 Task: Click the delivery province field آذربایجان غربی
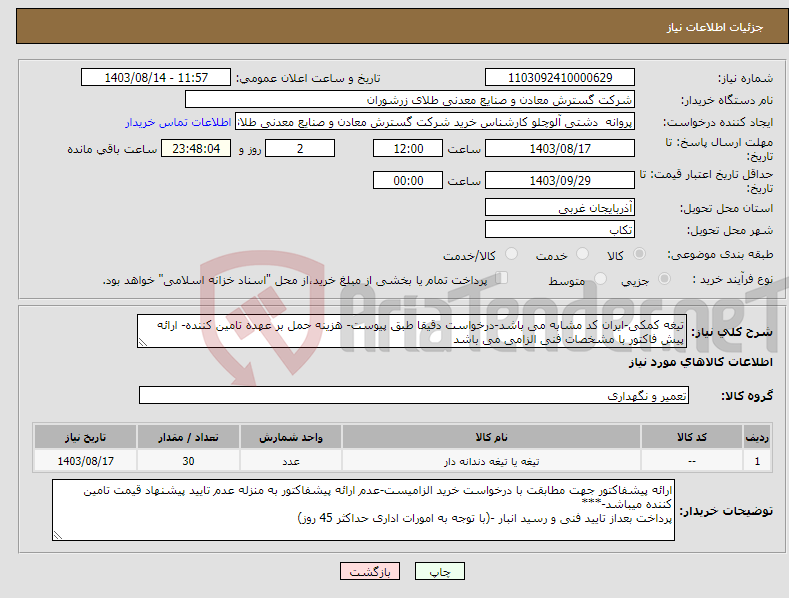coord(560,207)
